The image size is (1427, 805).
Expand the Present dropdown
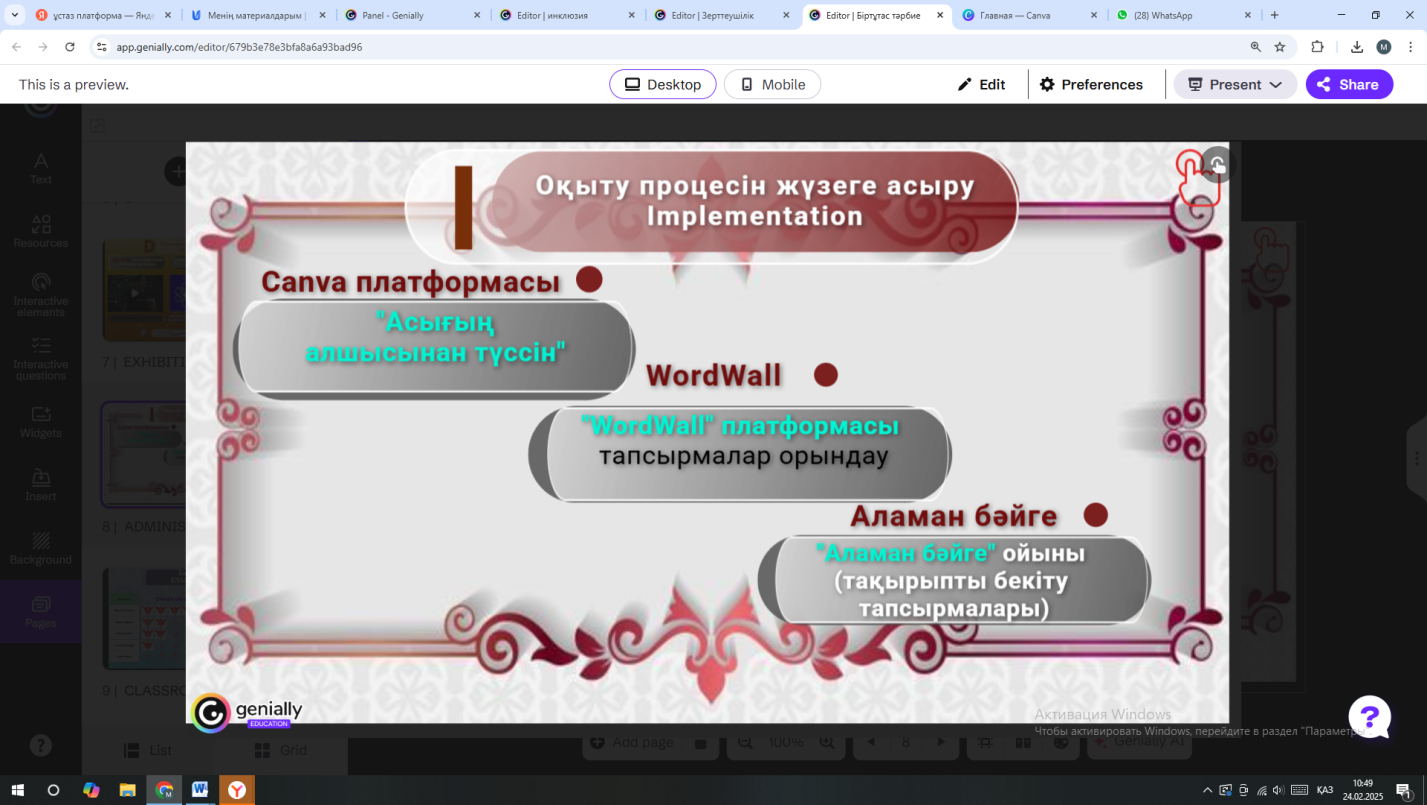click(x=1235, y=85)
